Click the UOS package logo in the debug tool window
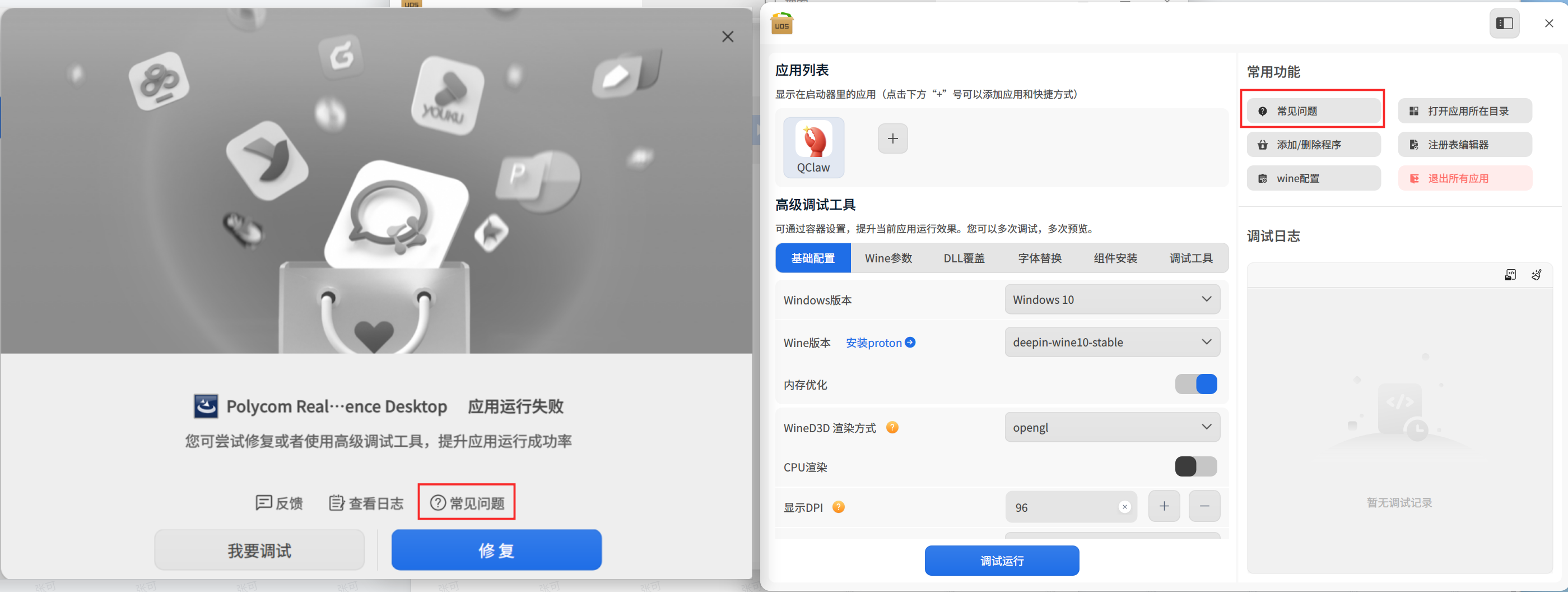 tap(781, 23)
